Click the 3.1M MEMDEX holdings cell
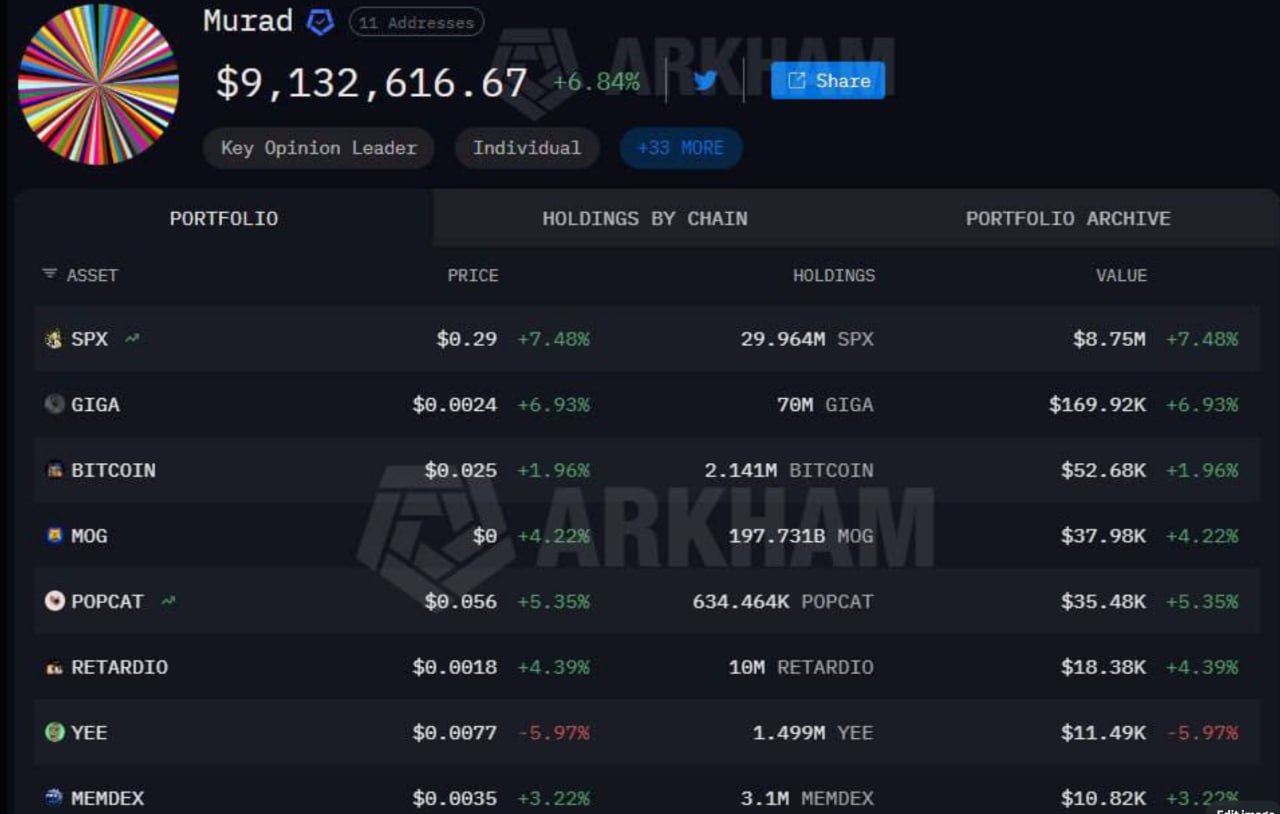The width and height of the screenshot is (1280, 814). [807, 798]
